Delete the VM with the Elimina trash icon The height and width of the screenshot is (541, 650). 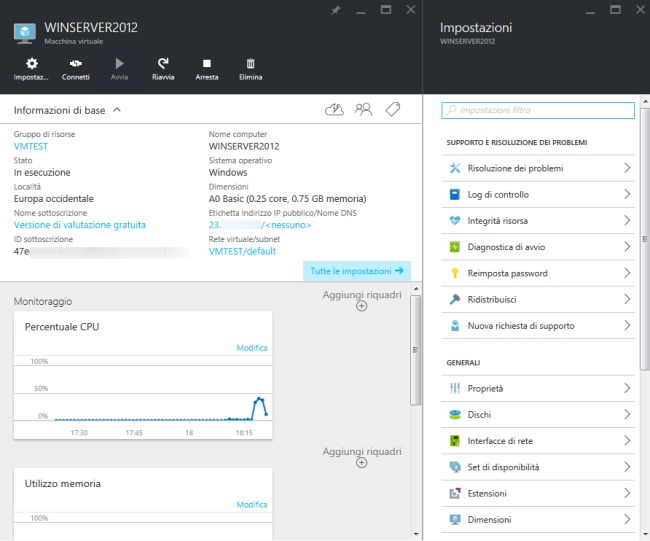[250, 63]
